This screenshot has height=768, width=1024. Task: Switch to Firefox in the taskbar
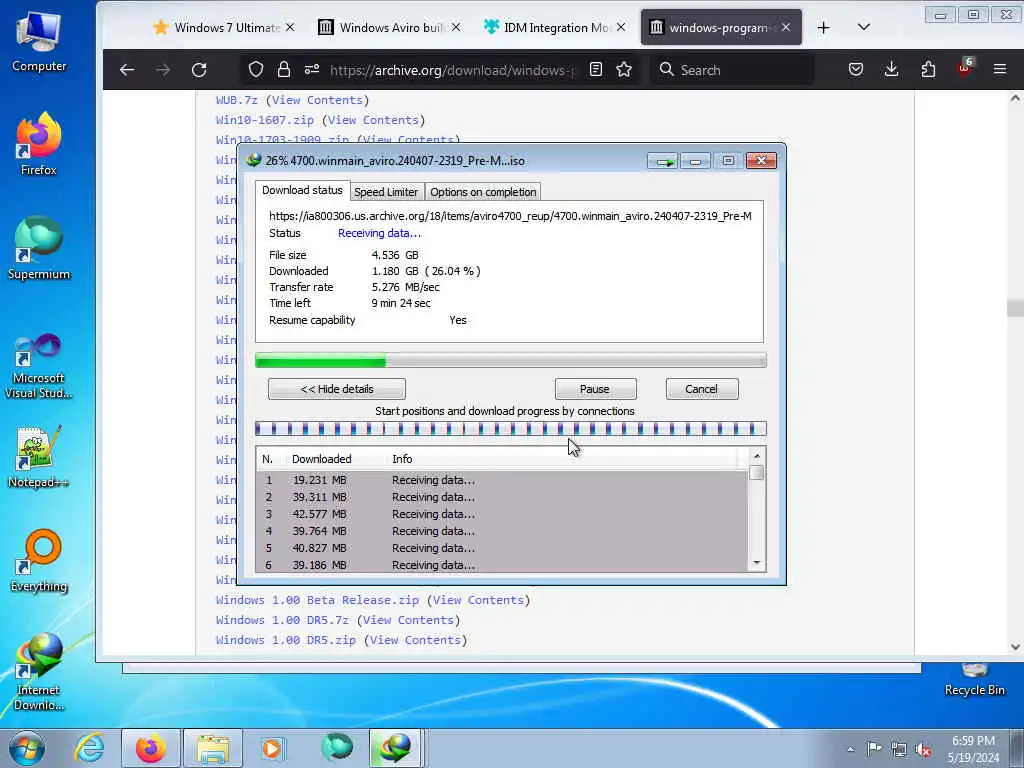151,748
